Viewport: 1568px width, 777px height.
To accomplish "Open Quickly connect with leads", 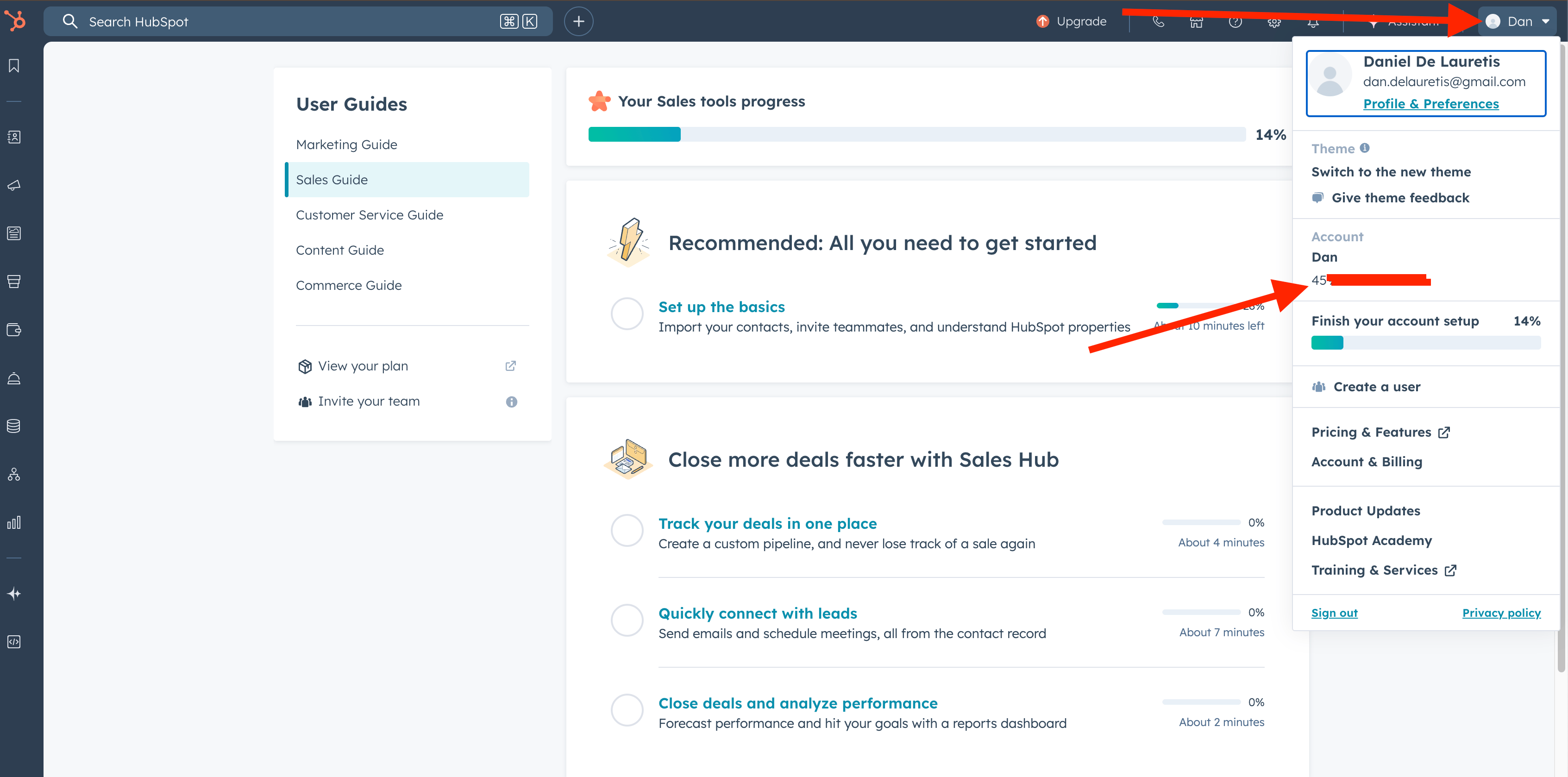I will pos(757,614).
